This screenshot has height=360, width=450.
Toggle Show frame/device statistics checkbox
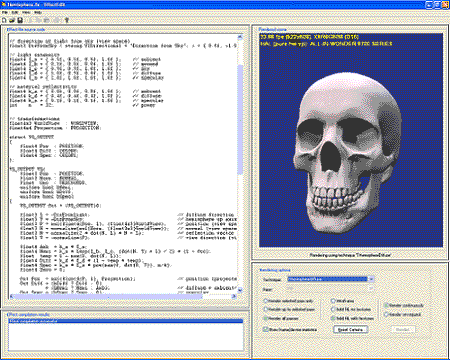pos(290,329)
